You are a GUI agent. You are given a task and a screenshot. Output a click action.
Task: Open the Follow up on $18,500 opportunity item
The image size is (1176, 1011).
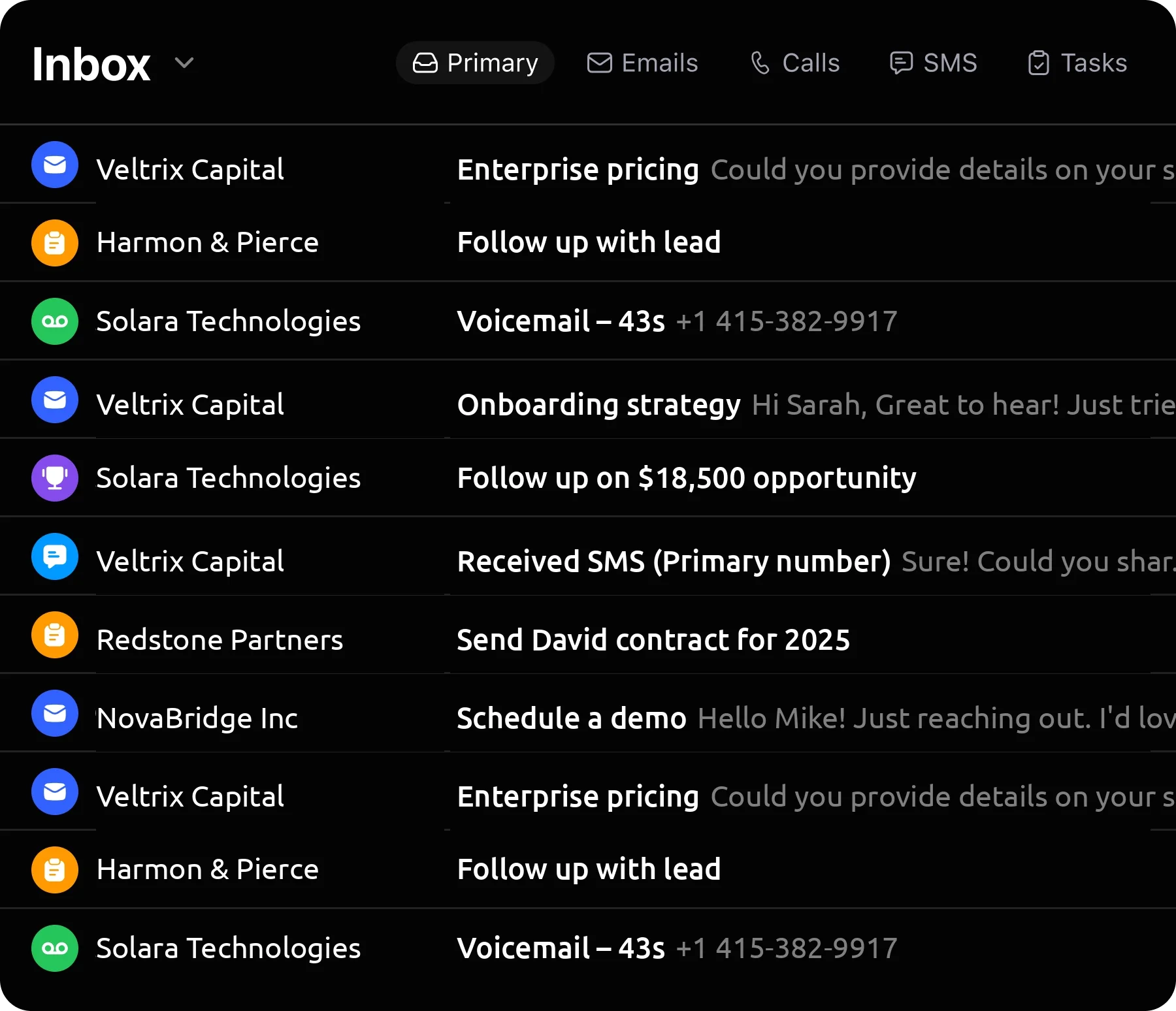[x=686, y=477]
